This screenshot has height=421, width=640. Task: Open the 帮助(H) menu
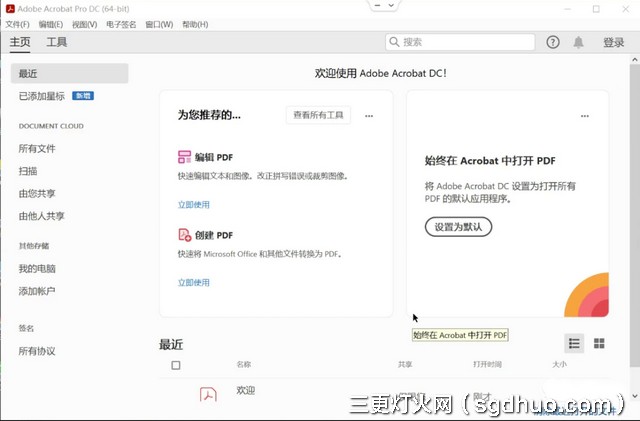coord(195,25)
